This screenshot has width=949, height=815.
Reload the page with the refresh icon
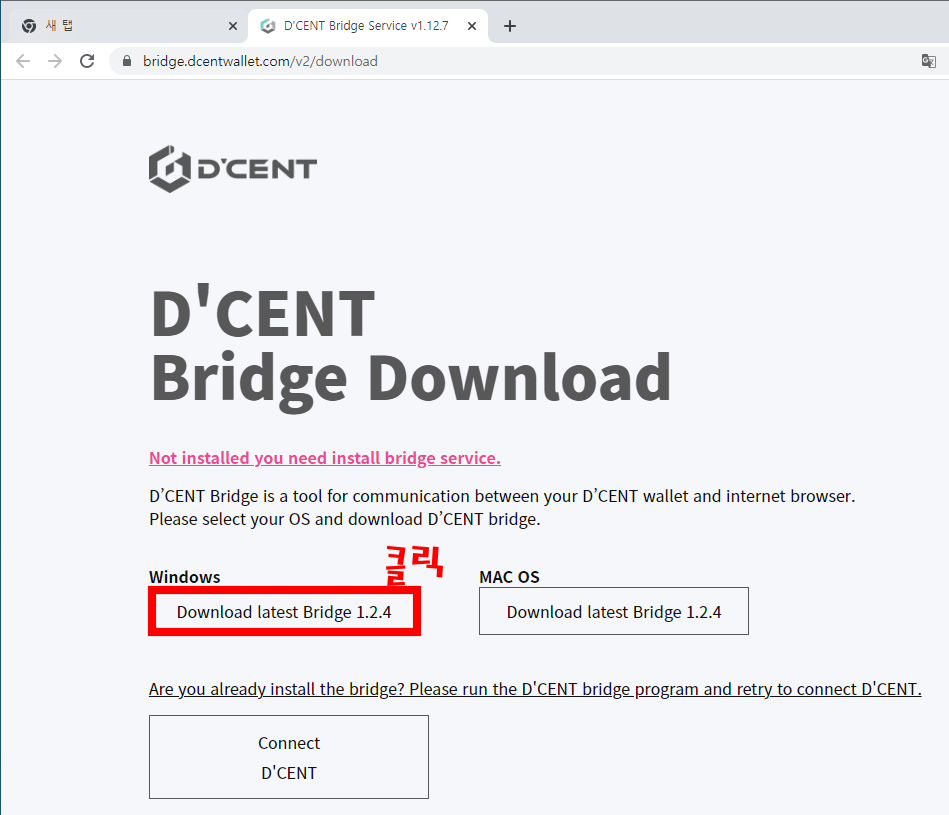click(x=87, y=61)
